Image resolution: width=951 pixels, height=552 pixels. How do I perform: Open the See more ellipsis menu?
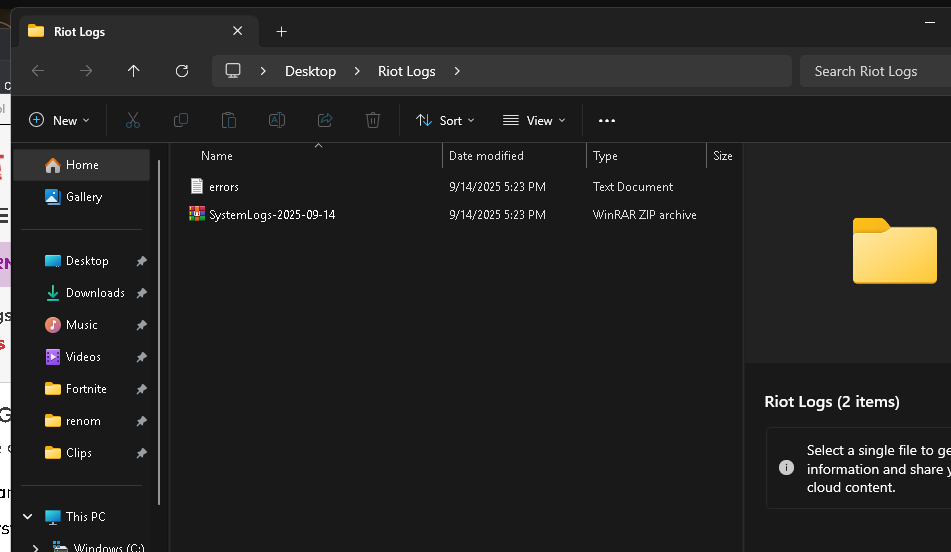(607, 121)
